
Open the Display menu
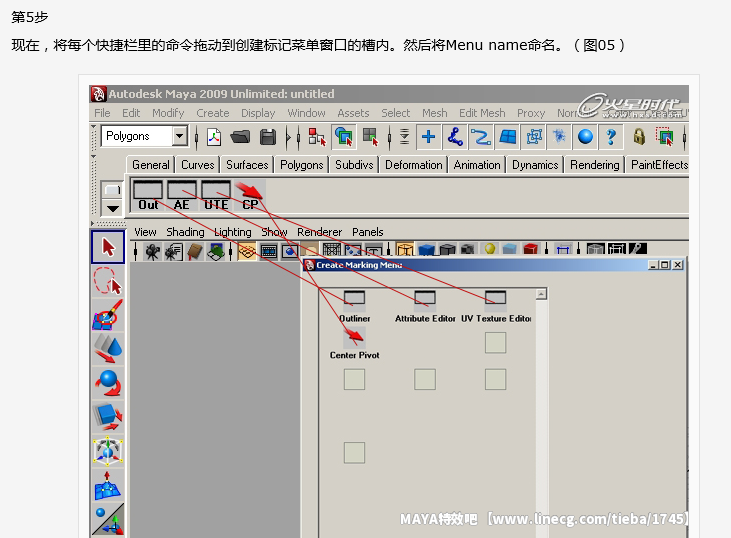[258, 113]
